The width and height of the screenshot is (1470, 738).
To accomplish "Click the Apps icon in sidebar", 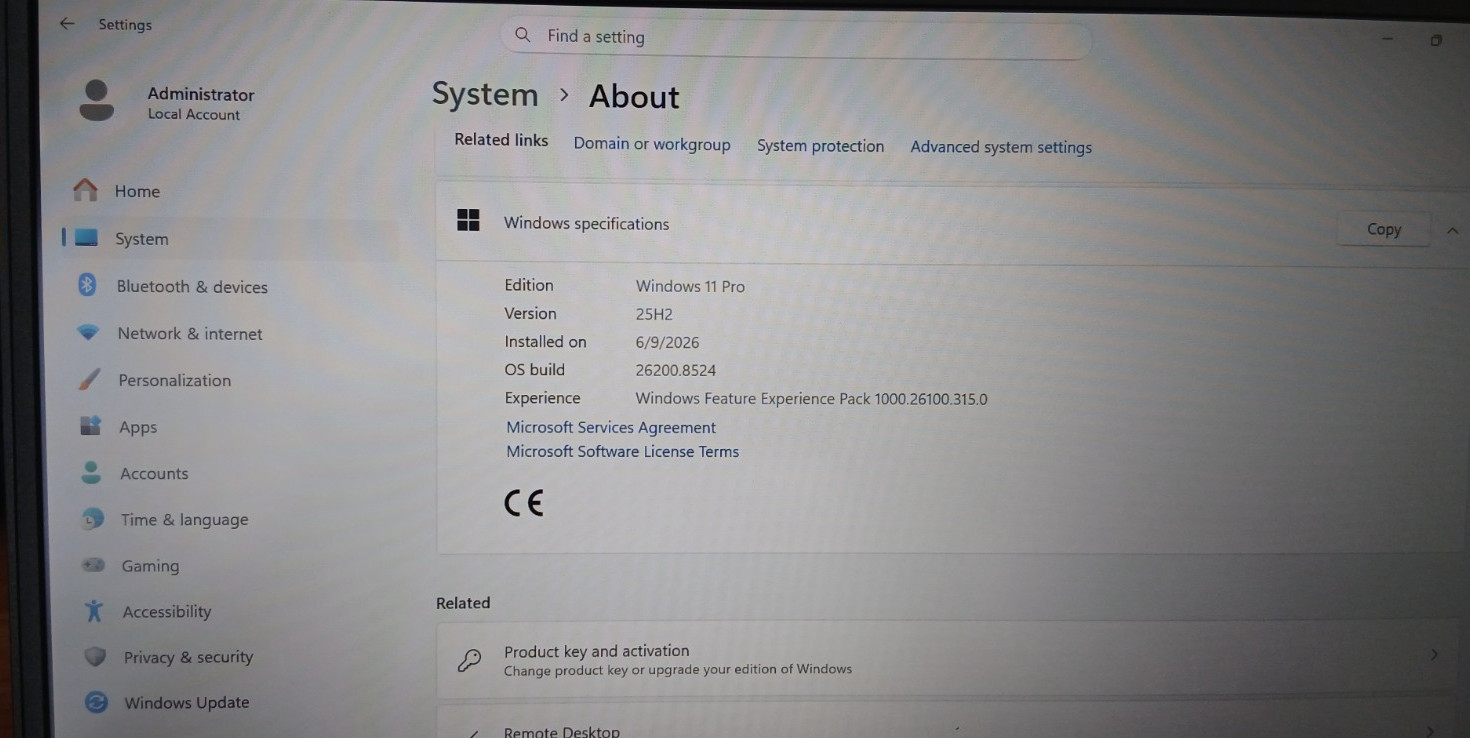I will pos(90,426).
